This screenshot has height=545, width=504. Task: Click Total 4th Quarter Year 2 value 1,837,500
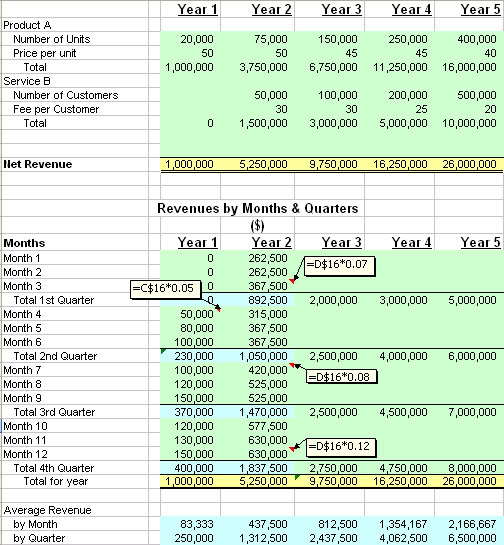pyautogui.click(x=263, y=468)
